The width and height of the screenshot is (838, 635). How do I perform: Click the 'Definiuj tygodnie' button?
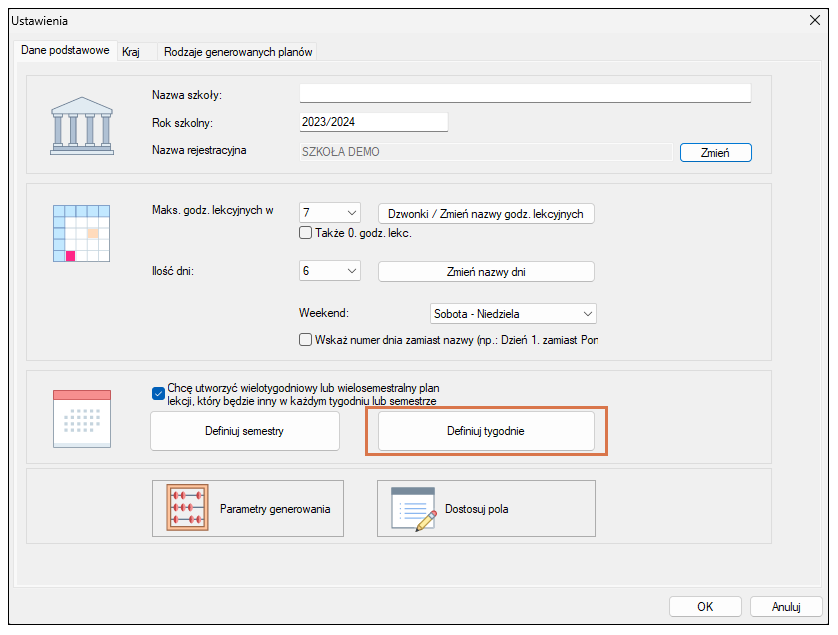[x=486, y=431]
